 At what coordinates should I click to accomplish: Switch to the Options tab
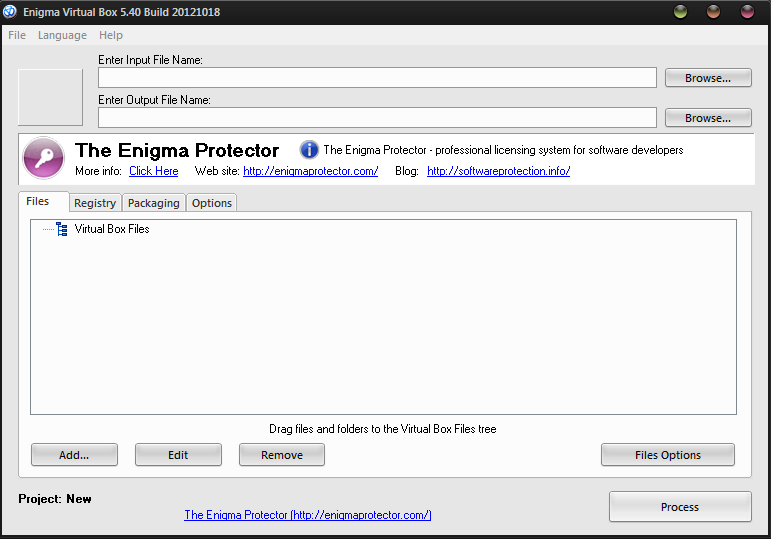click(212, 203)
